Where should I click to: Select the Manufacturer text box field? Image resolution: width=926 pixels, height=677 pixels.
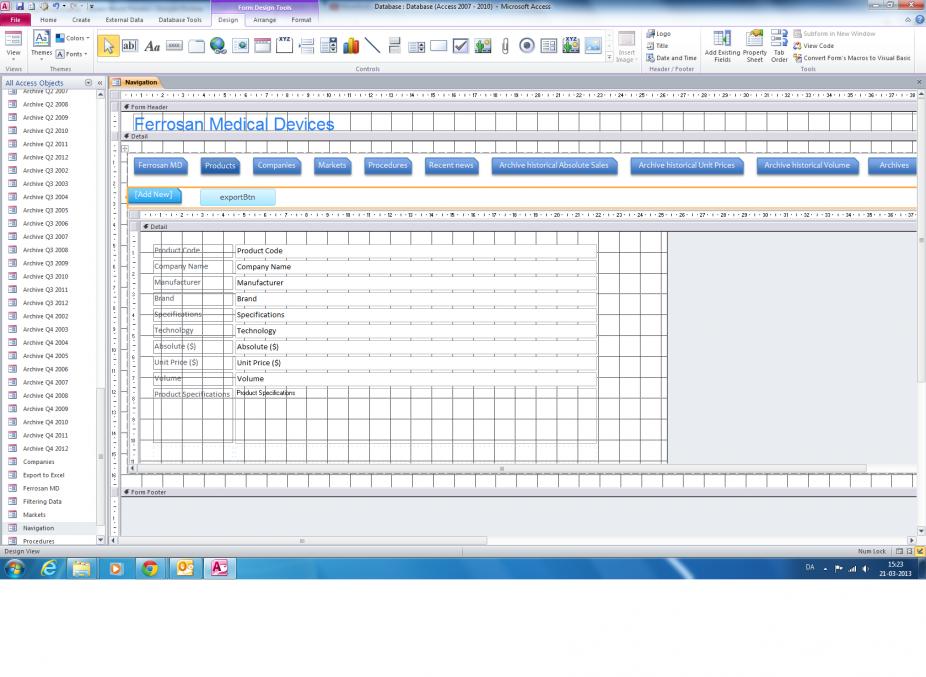pos(415,282)
